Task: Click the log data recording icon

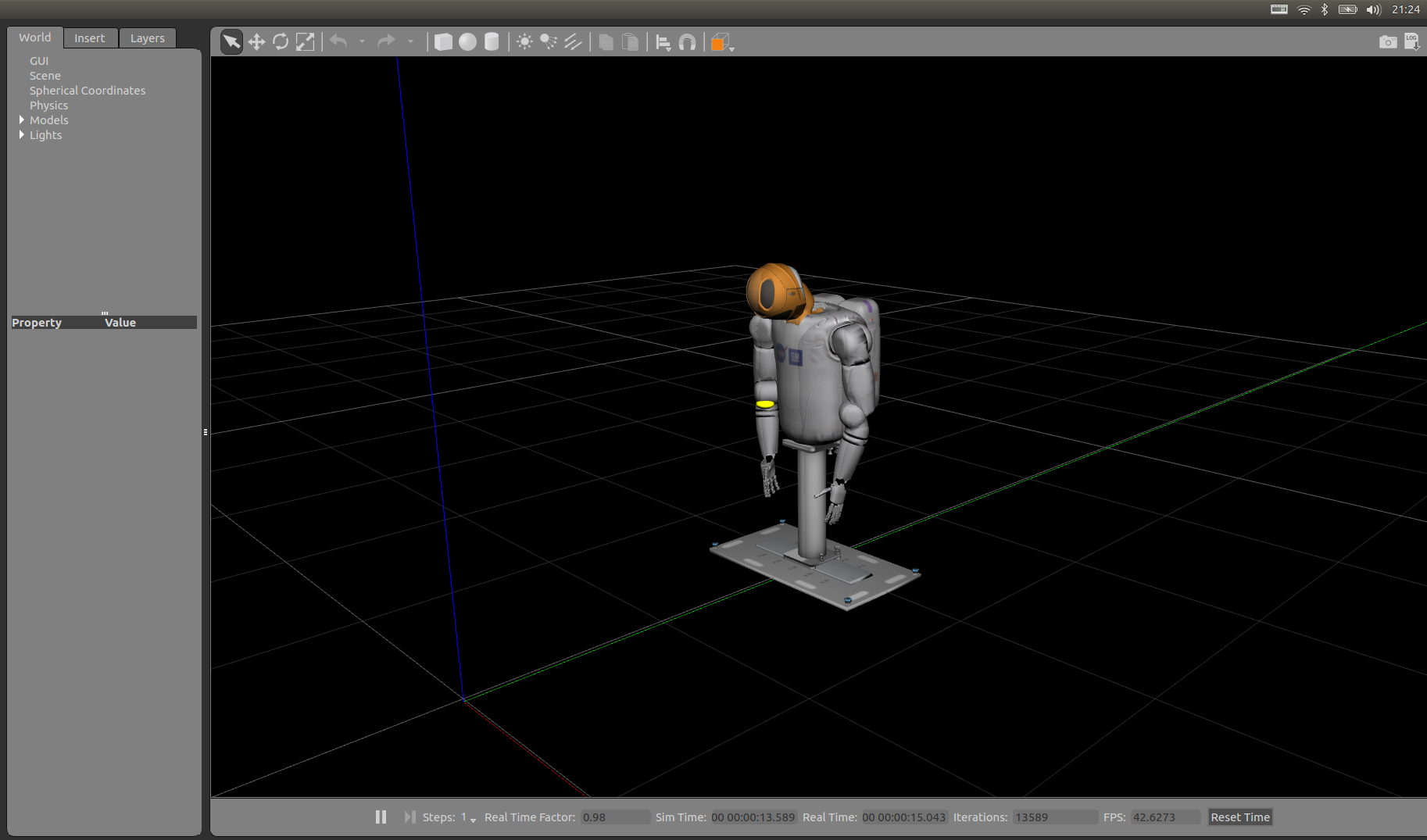Action: tap(1411, 41)
